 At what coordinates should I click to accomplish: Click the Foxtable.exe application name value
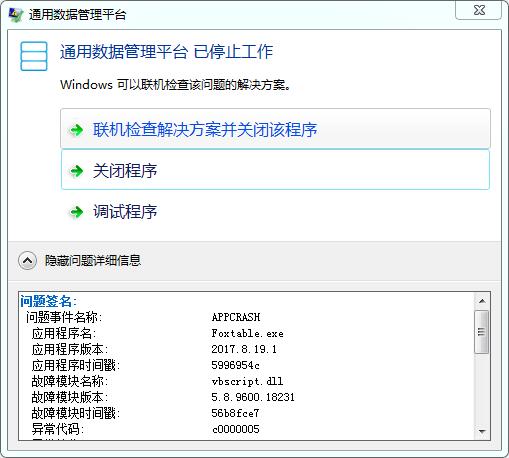pos(248,333)
